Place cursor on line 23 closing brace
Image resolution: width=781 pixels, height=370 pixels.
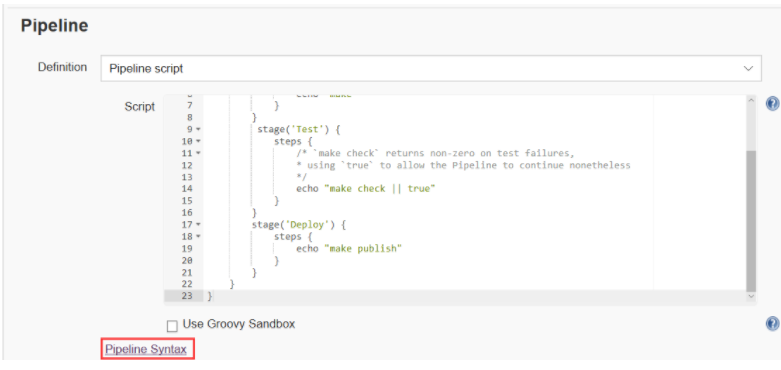[210, 296]
